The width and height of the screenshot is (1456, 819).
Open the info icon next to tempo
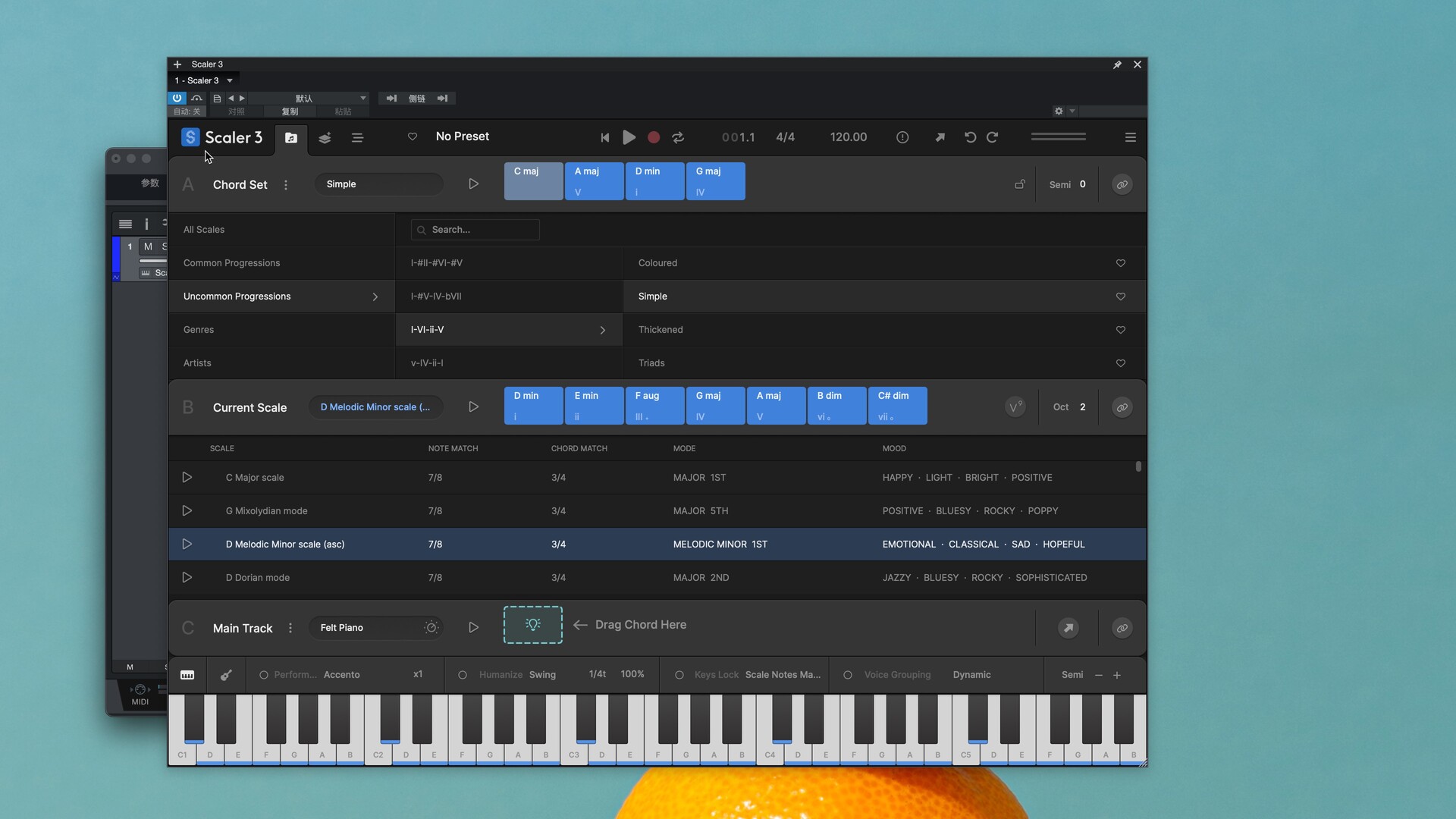902,138
